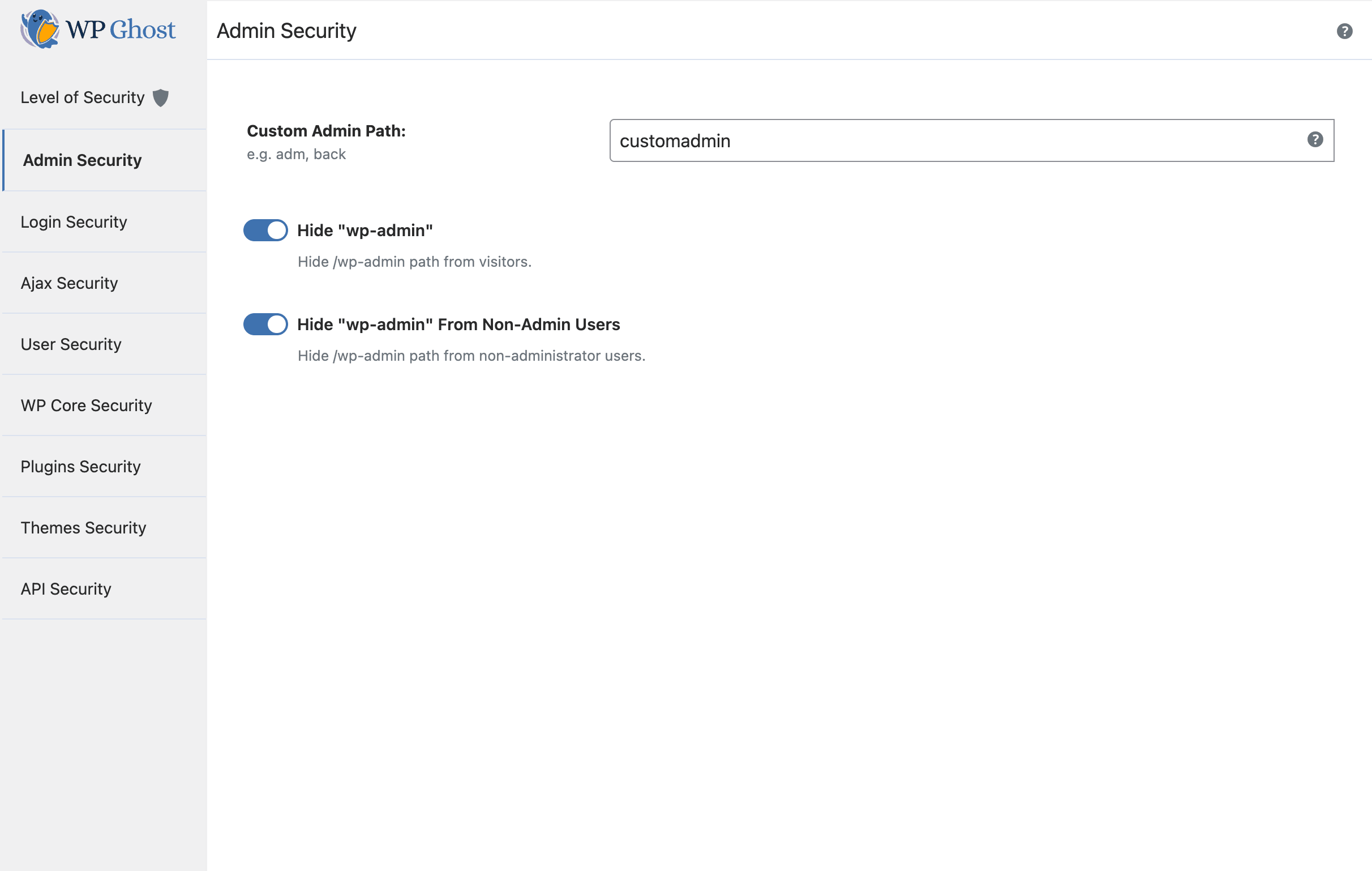
Task: Select Themes Security in the sidebar
Action: pyautogui.click(x=84, y=528)
